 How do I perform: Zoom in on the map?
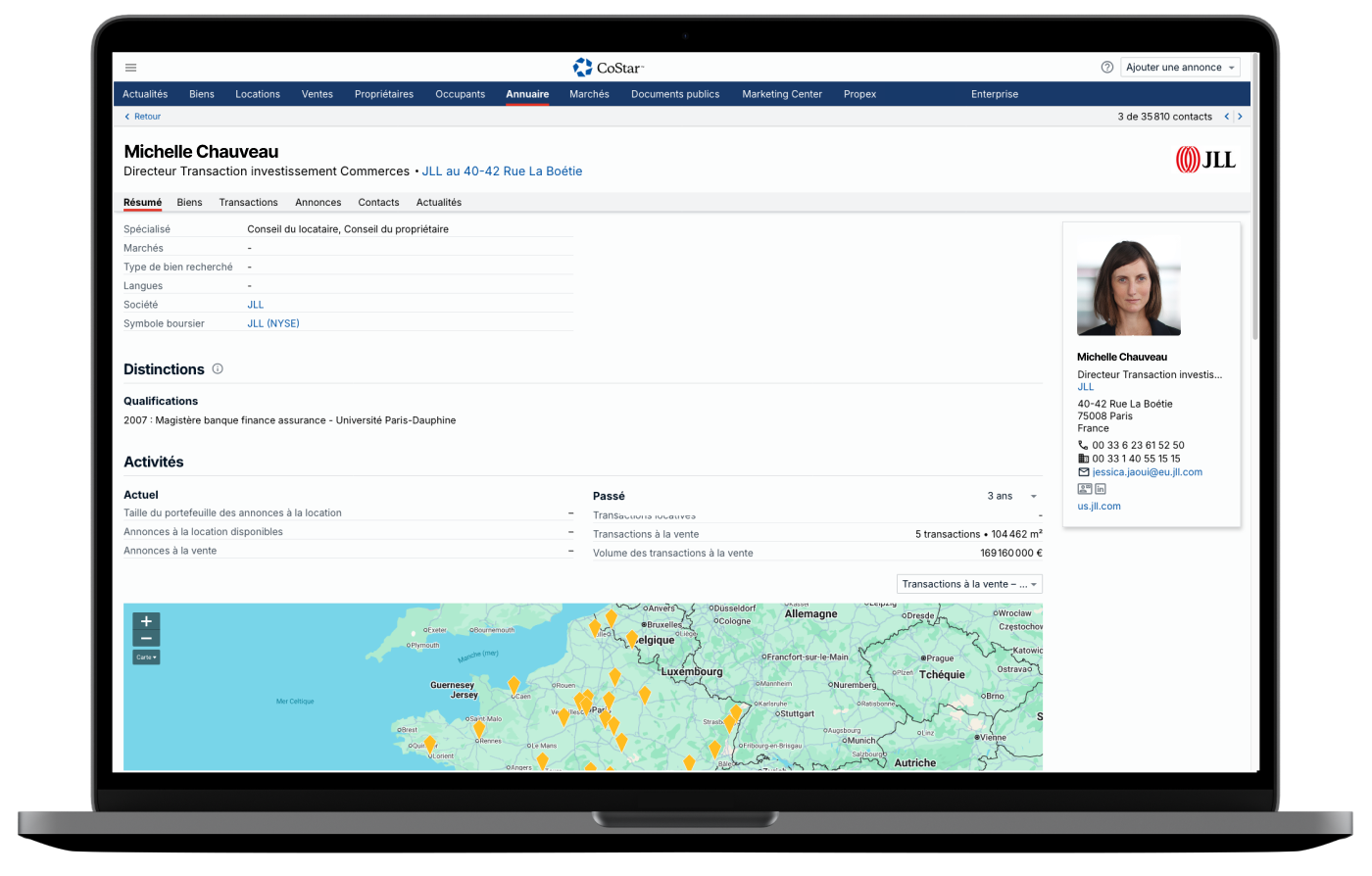tap(146, 621)
